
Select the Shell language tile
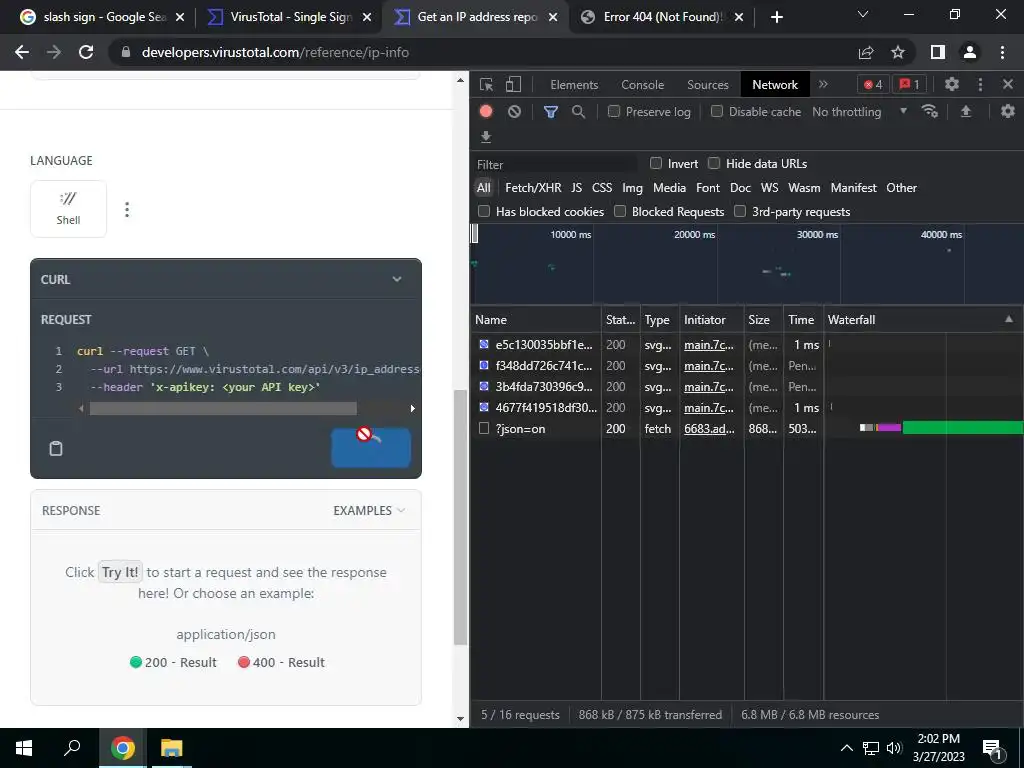(x=69, y=209)
